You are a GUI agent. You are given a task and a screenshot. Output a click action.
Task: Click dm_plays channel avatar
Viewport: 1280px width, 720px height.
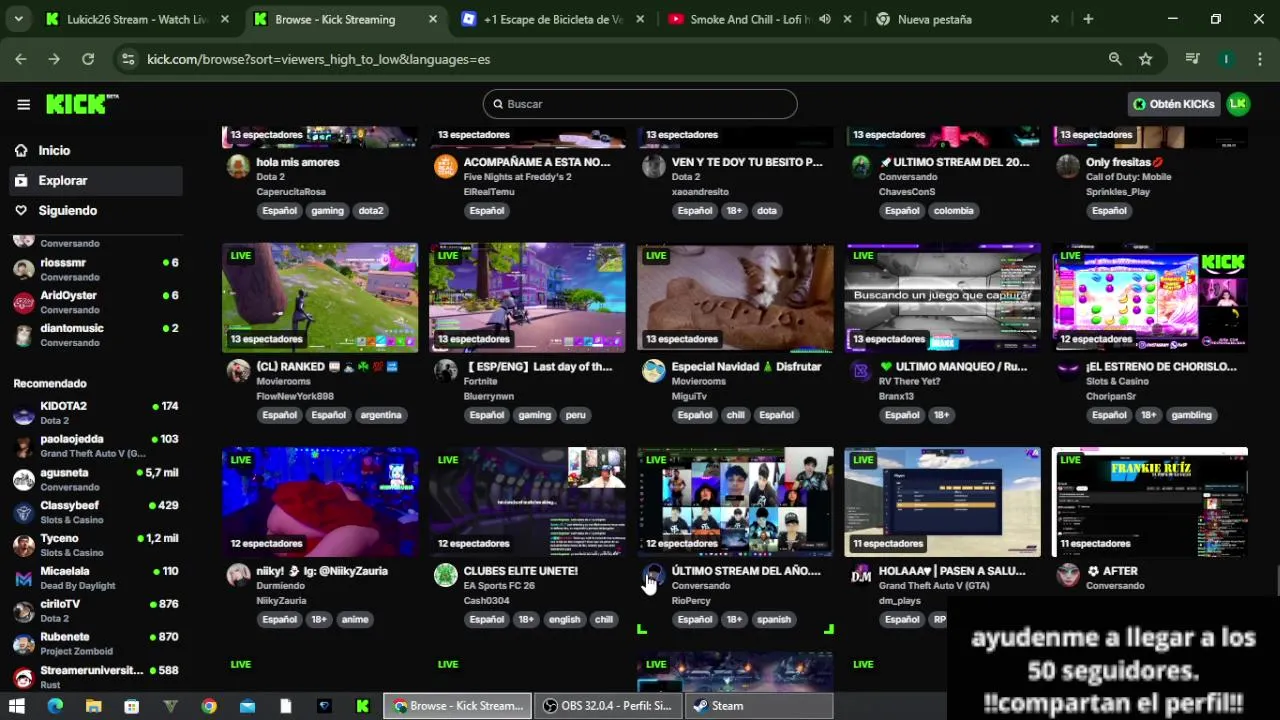861,575
